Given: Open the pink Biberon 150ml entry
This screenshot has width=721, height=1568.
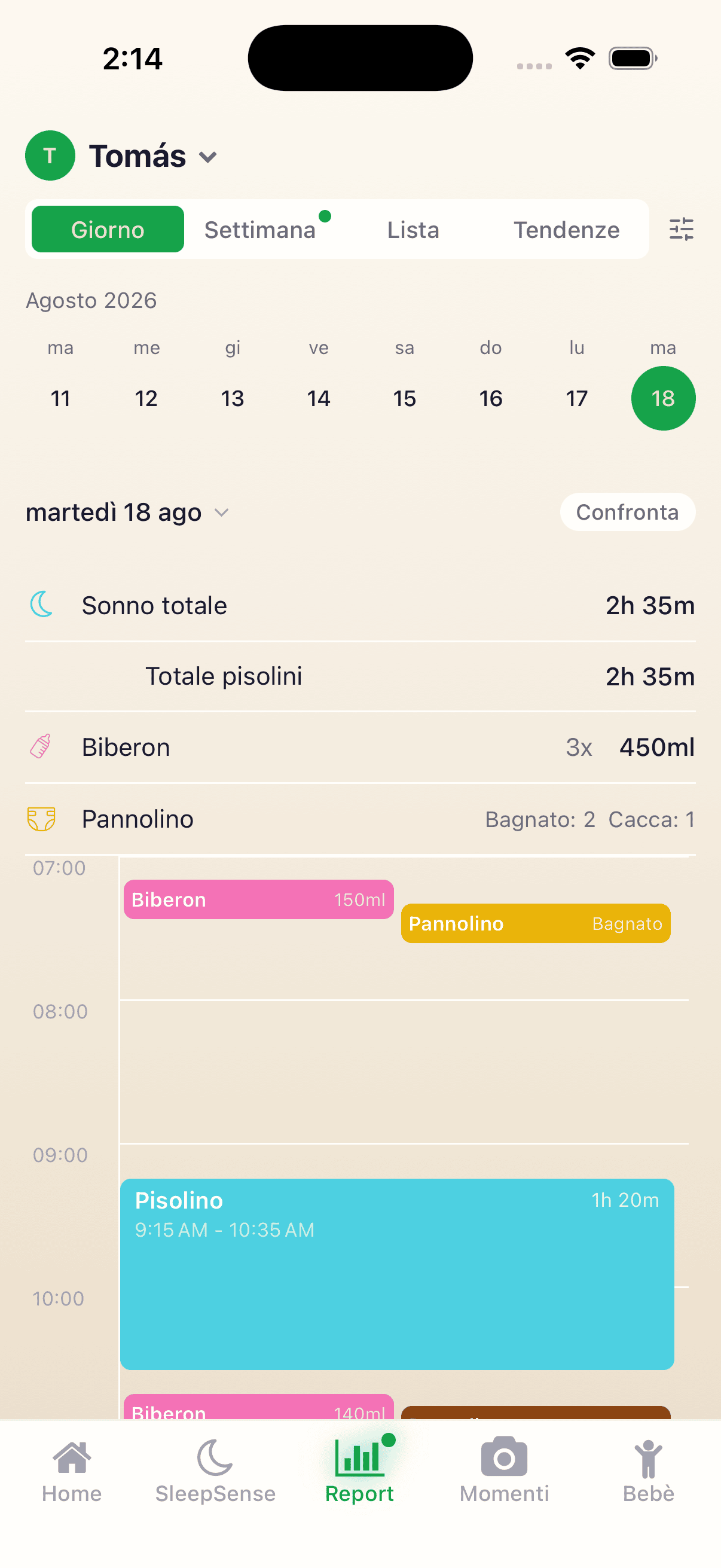Looking at the screenshot, I should [259, 899].
